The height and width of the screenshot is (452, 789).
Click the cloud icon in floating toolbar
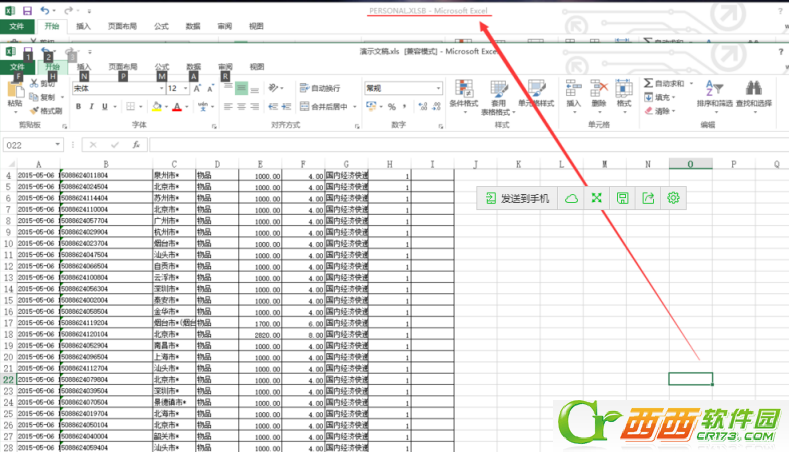571,198
